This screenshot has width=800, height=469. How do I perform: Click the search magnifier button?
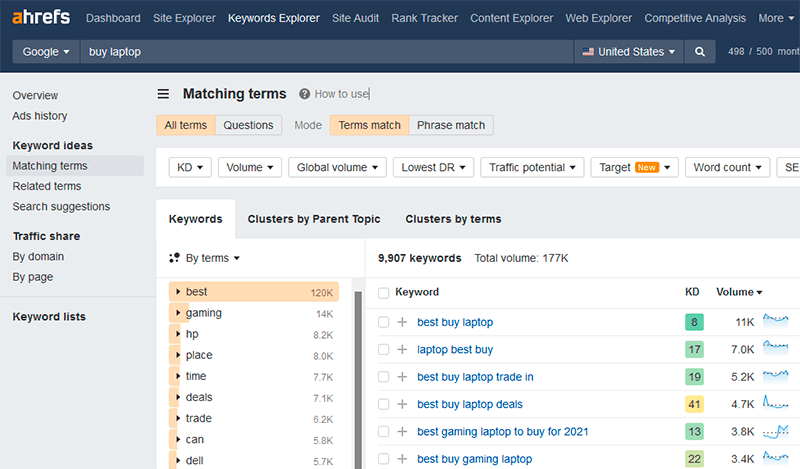click(700, 52)
